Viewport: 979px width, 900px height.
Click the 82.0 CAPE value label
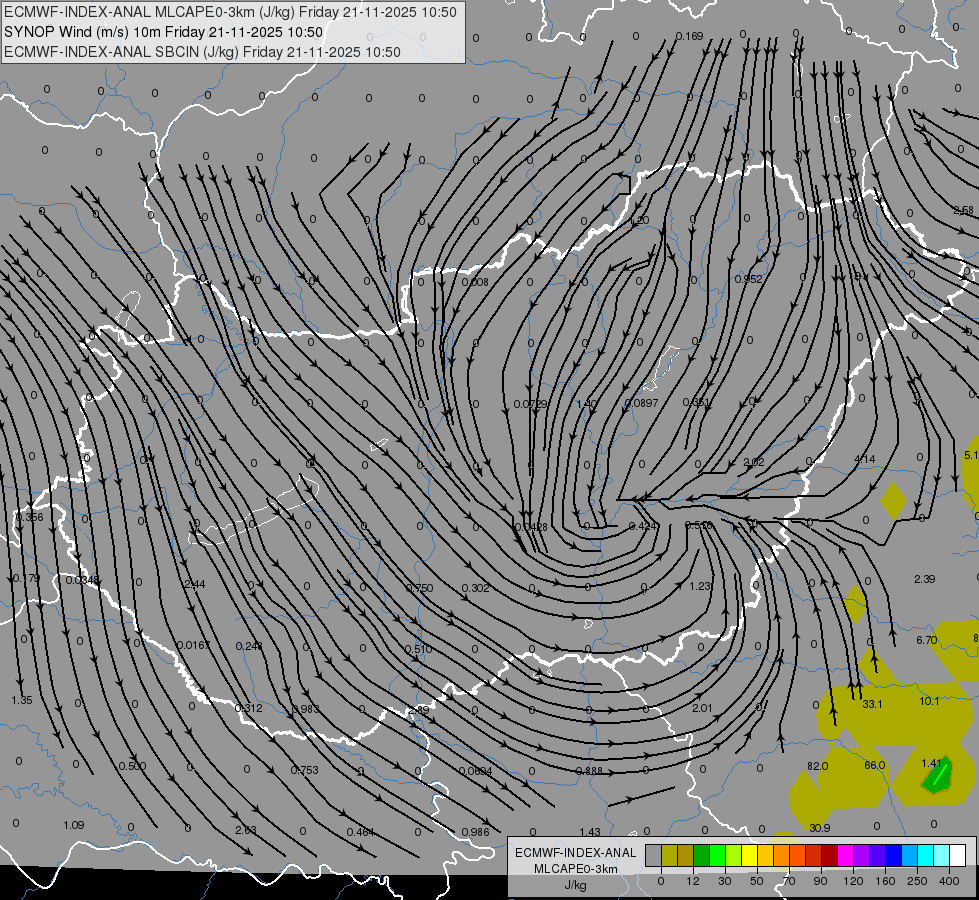[x=817, y=766]
